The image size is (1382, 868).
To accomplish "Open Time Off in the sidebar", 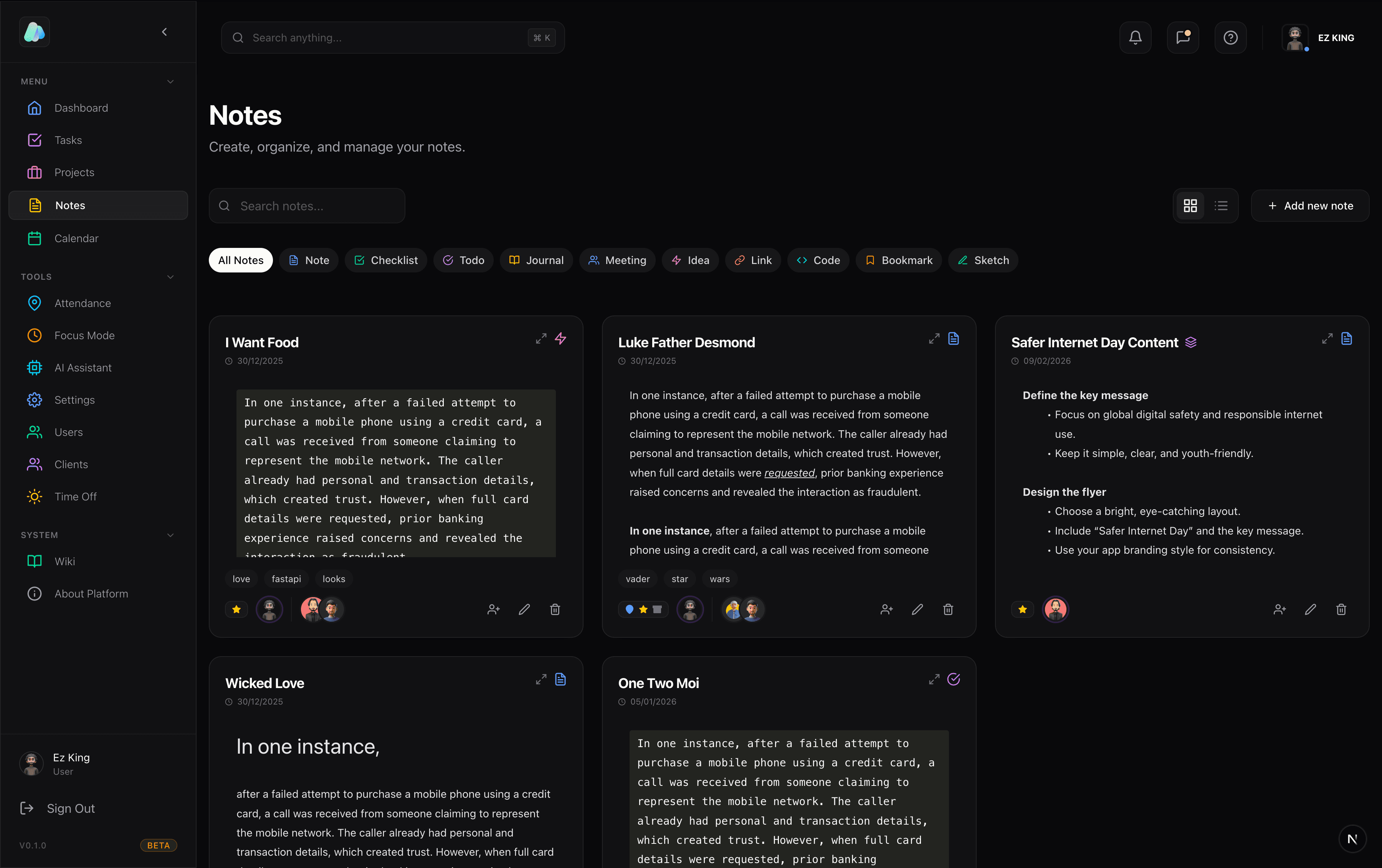I will click(x=98, y=497).
